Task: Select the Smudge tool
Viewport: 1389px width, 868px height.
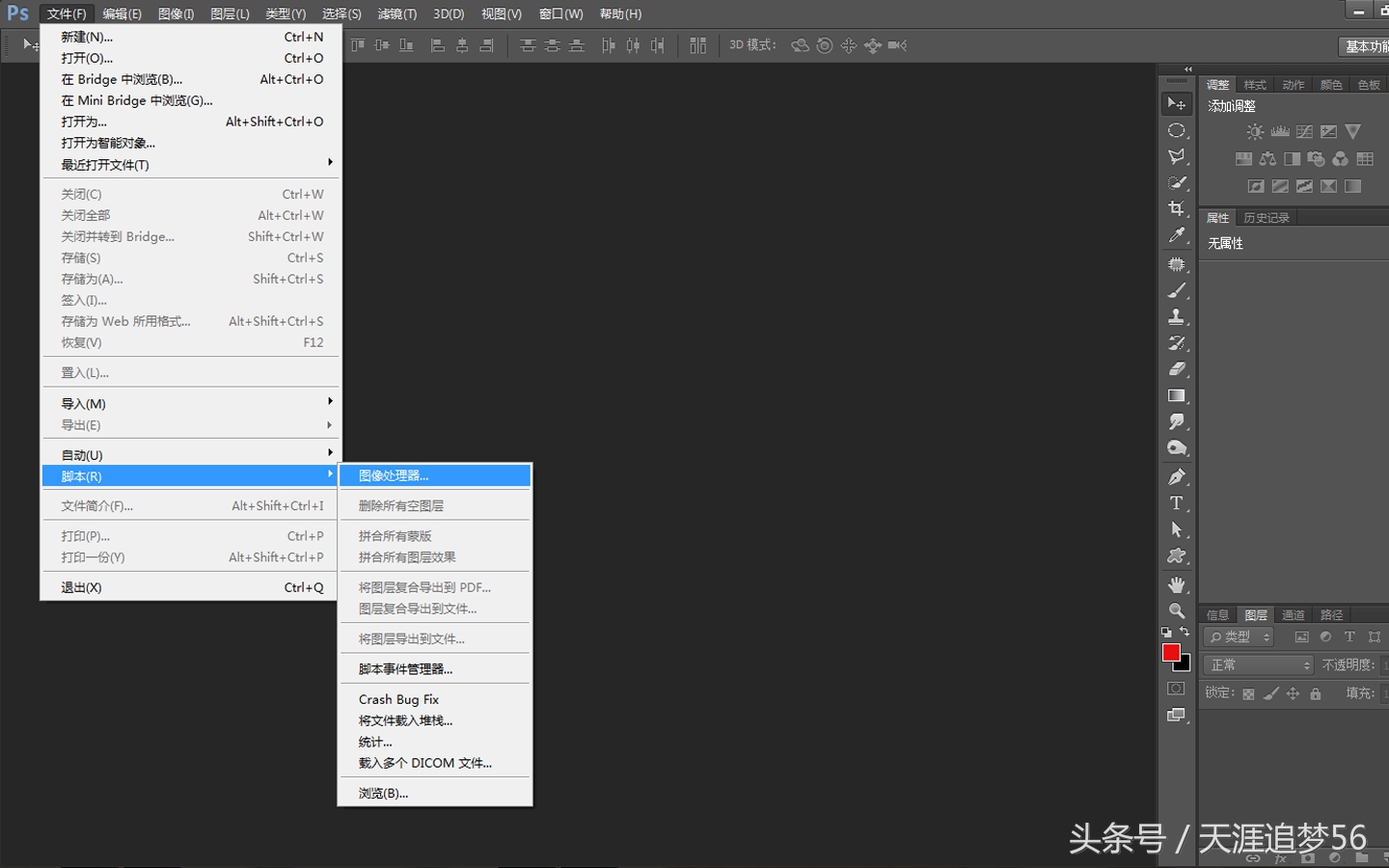Action: 1177,421
